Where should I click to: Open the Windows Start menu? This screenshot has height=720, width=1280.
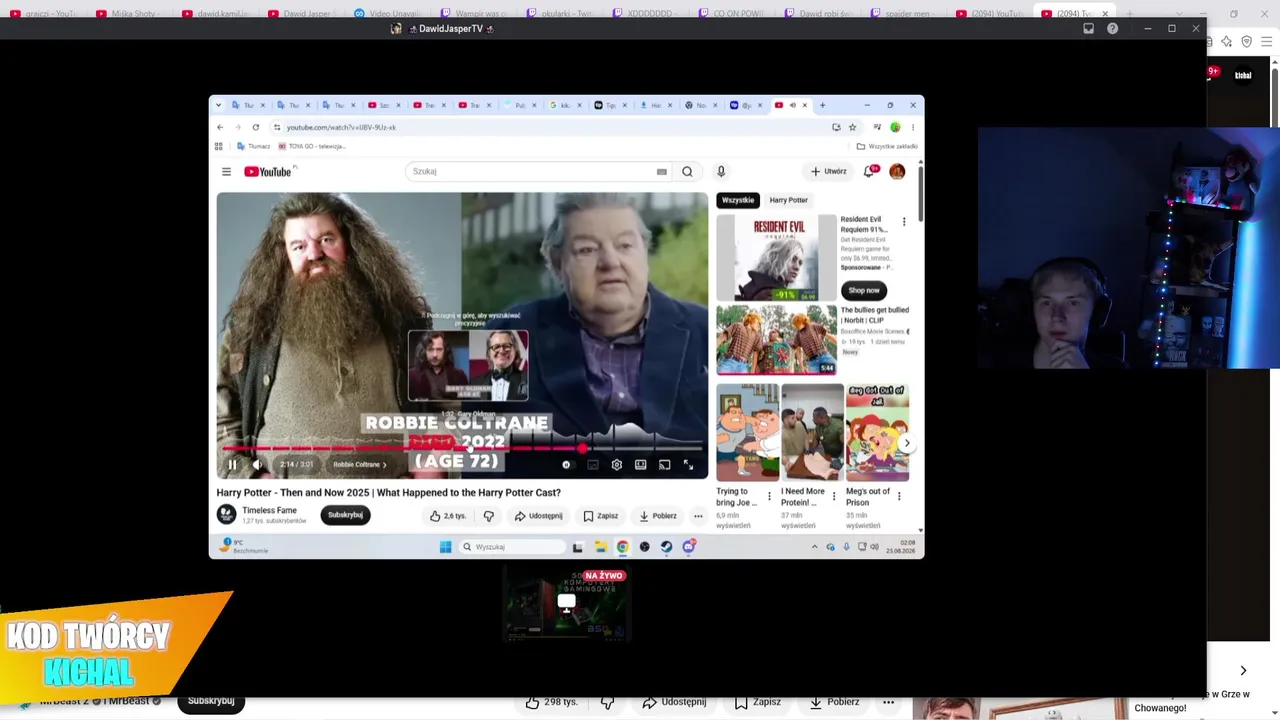coord(445,547)
